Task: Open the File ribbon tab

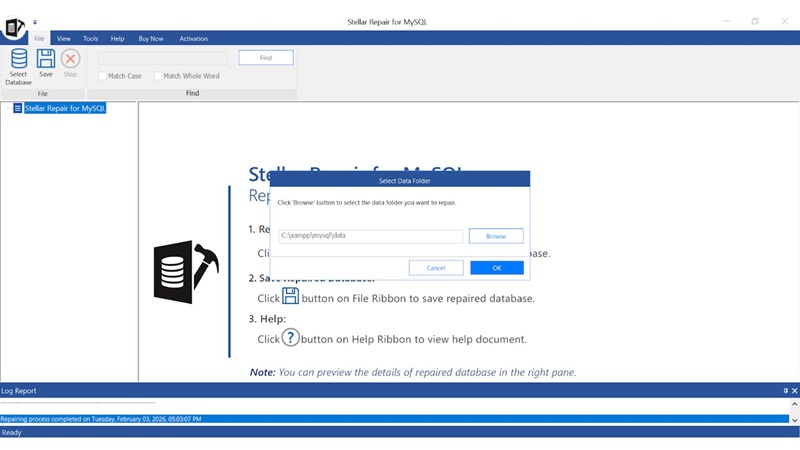Action: pyautogui.click(x=39, y=38)
